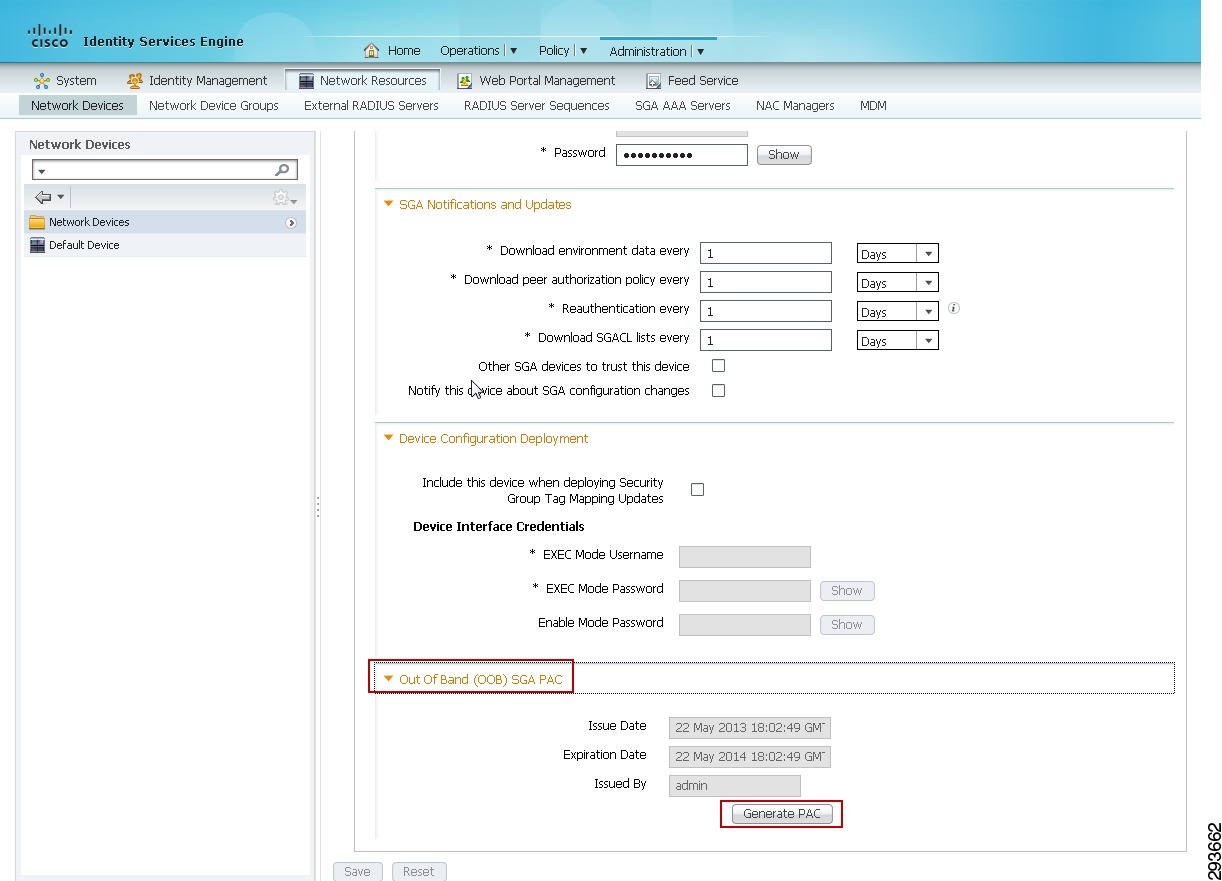Click the Issued By field
The height and width of the screenshot is (881, 1222).
click(735, 786)
